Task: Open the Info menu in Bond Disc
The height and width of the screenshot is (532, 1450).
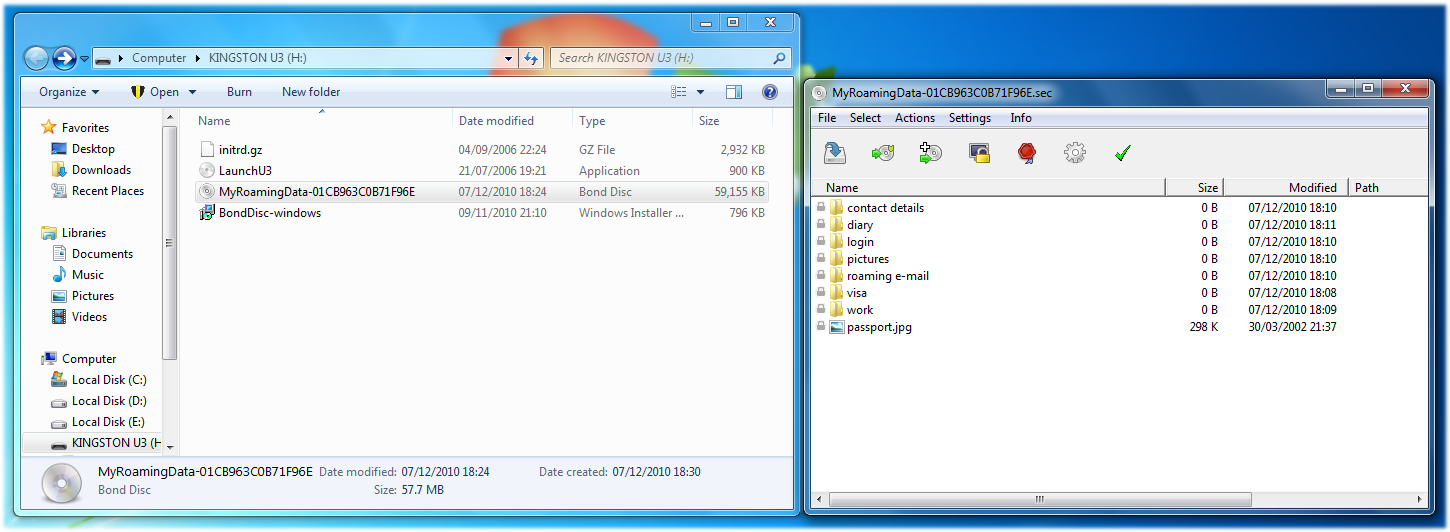Action: (1021, 118)
